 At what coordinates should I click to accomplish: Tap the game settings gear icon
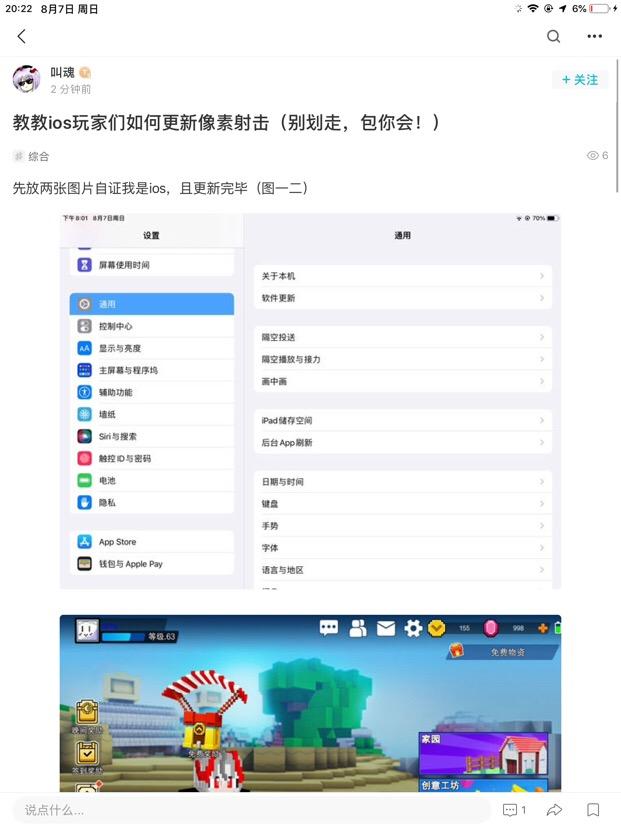click(x=413, y=628)
